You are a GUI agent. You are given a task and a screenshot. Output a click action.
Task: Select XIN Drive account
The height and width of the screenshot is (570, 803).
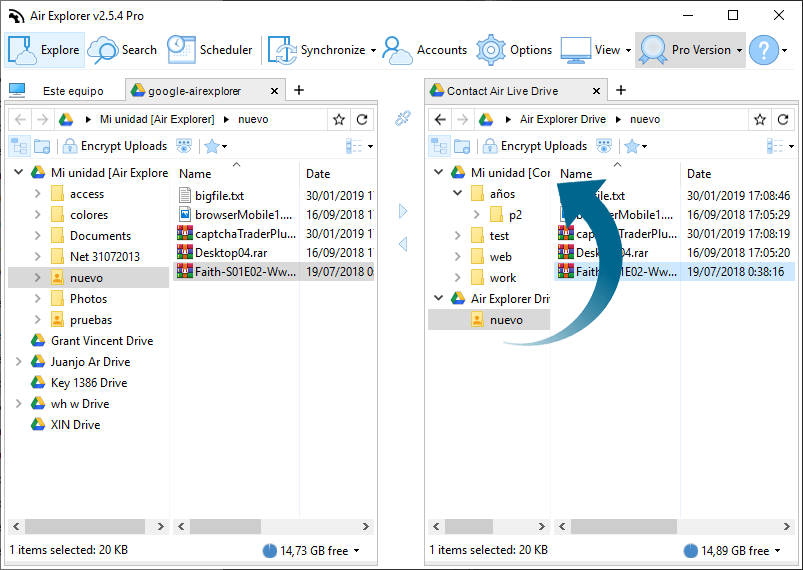pos(75,425)
